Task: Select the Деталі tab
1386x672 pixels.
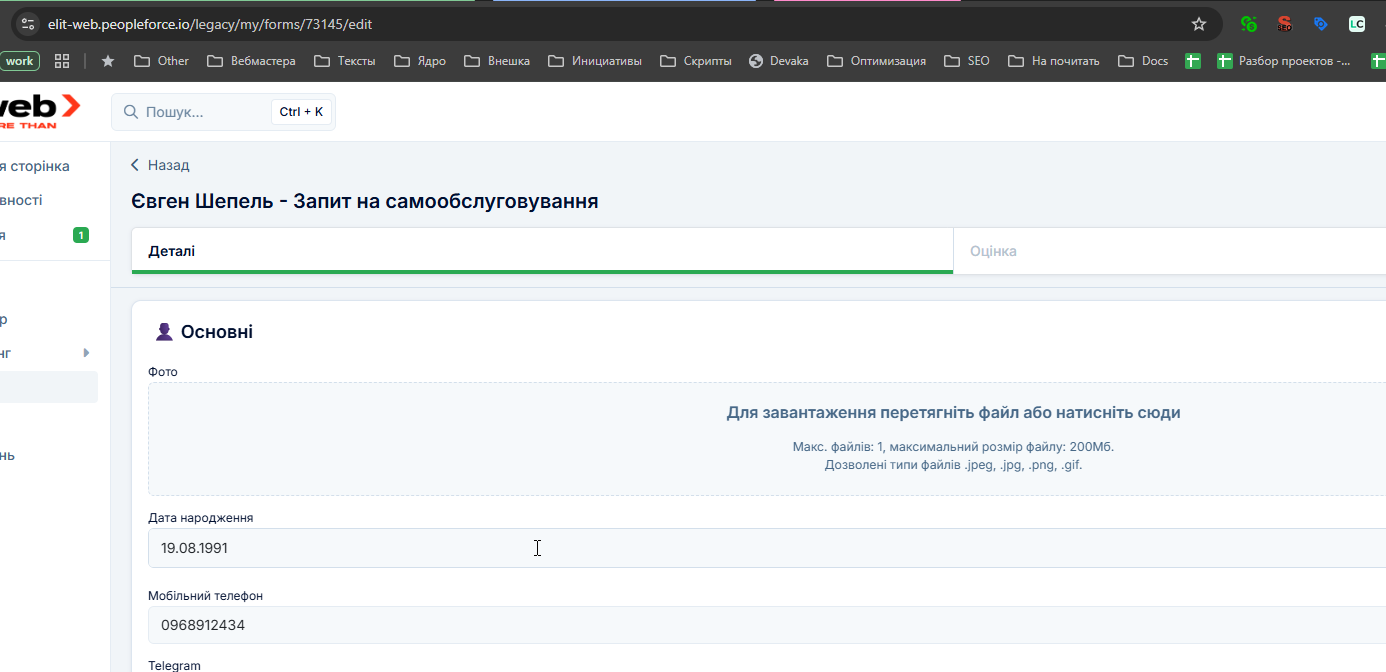Action: click(542, 251)
